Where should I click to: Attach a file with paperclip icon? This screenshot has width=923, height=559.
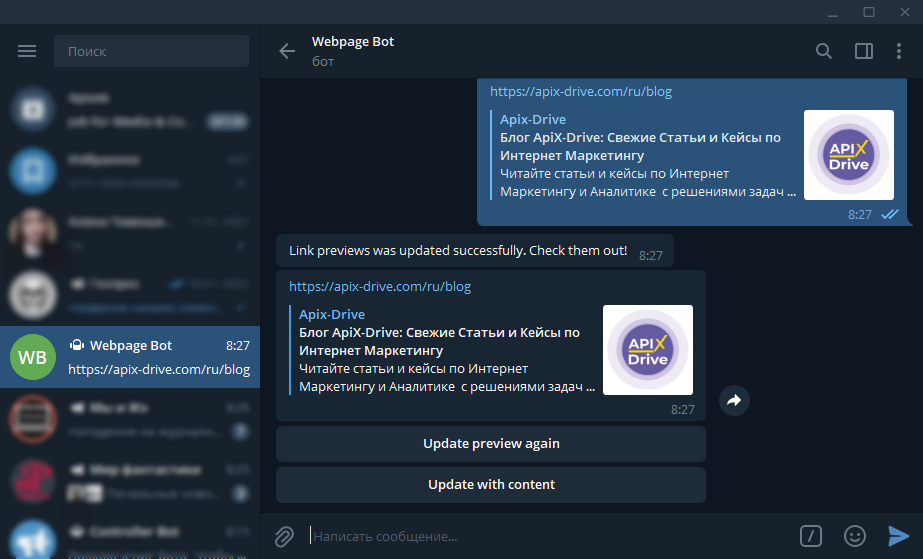click(x=284, y=536)
